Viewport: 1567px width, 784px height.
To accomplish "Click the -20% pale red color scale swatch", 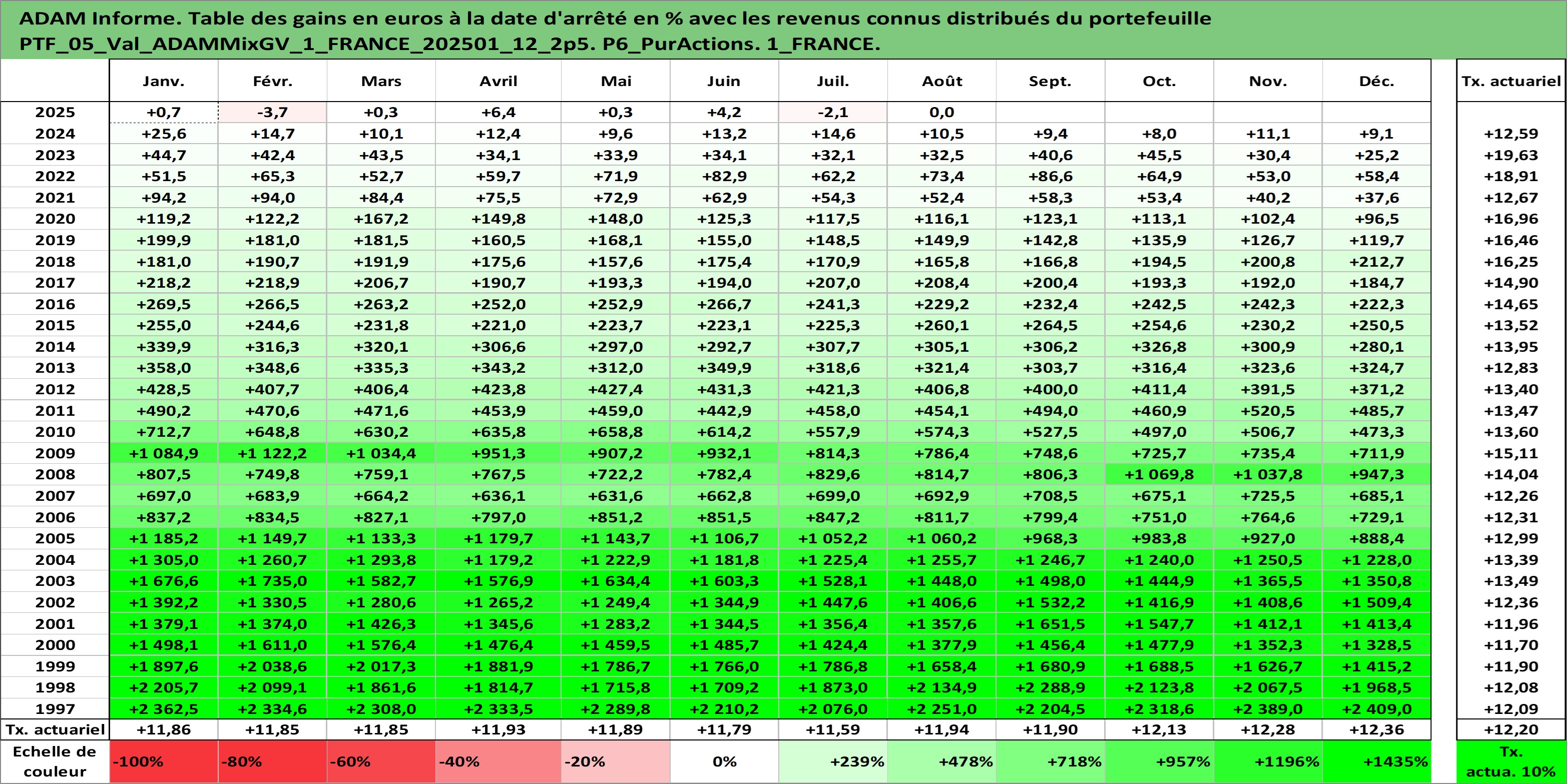I will click(616, 761).
